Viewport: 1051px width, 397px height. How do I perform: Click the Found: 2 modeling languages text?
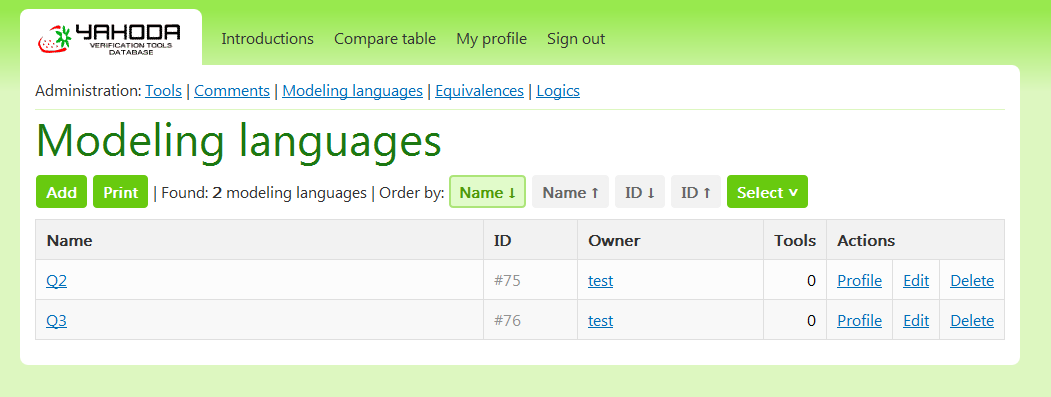pos(264,192)
